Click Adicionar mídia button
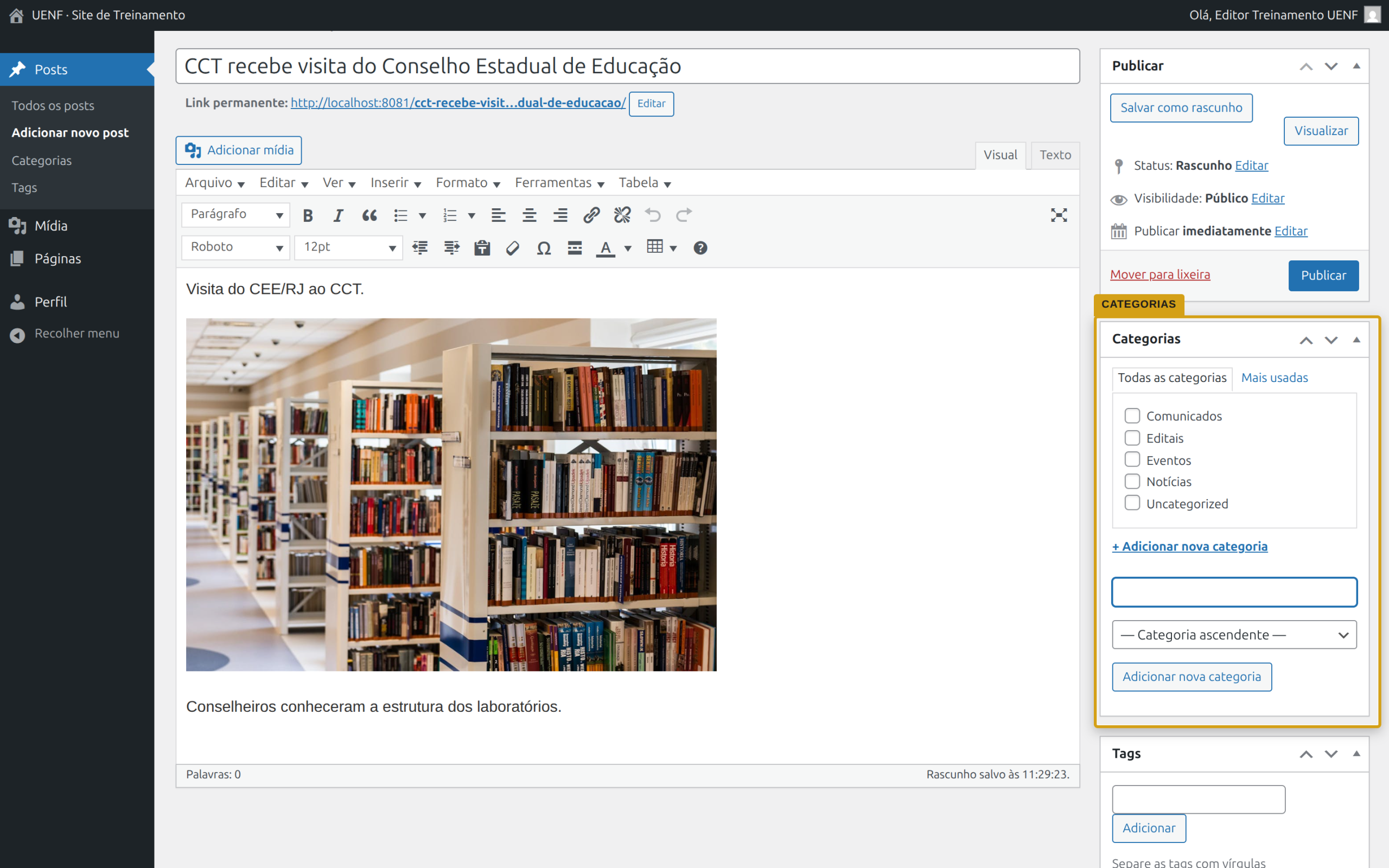 239,150
